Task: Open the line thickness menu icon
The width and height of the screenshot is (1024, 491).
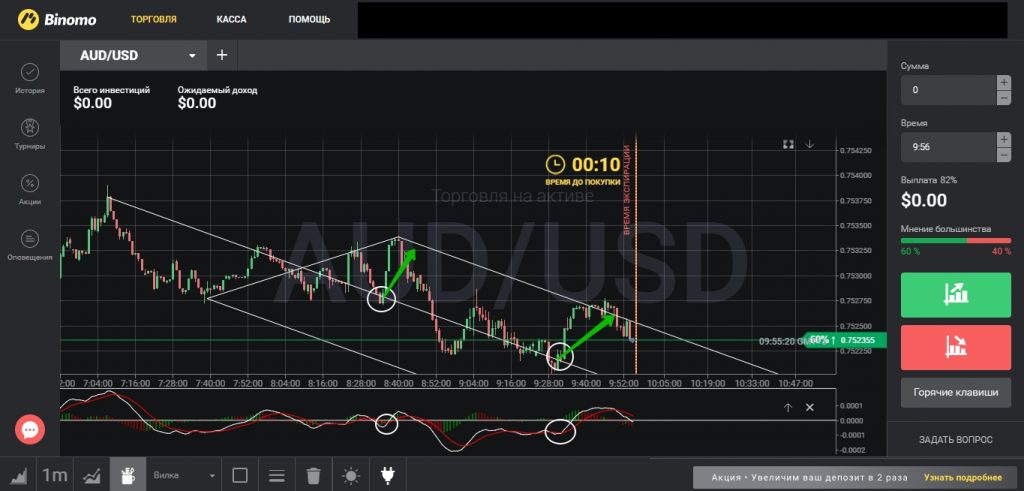Action: pos(277,475)
